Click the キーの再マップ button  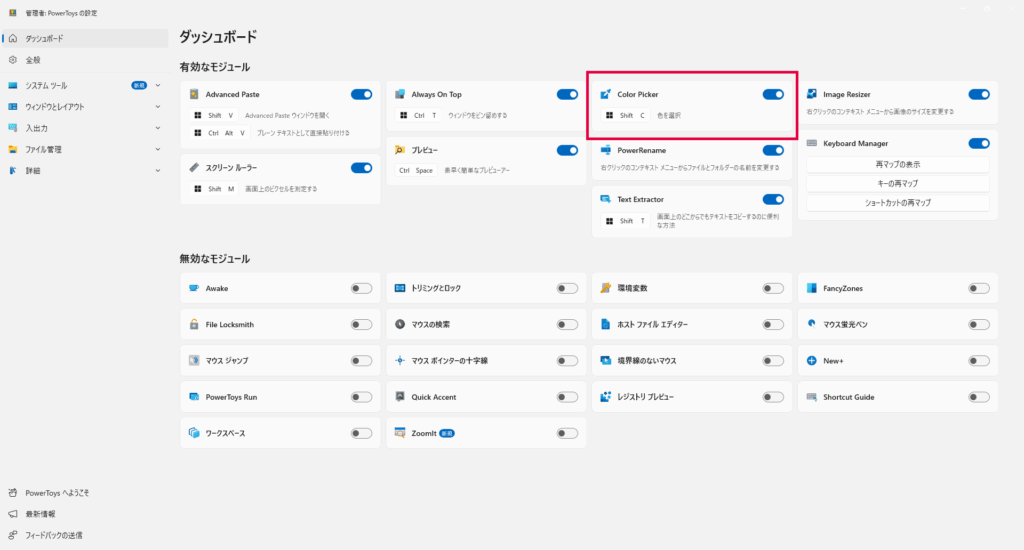coord(897,184)
